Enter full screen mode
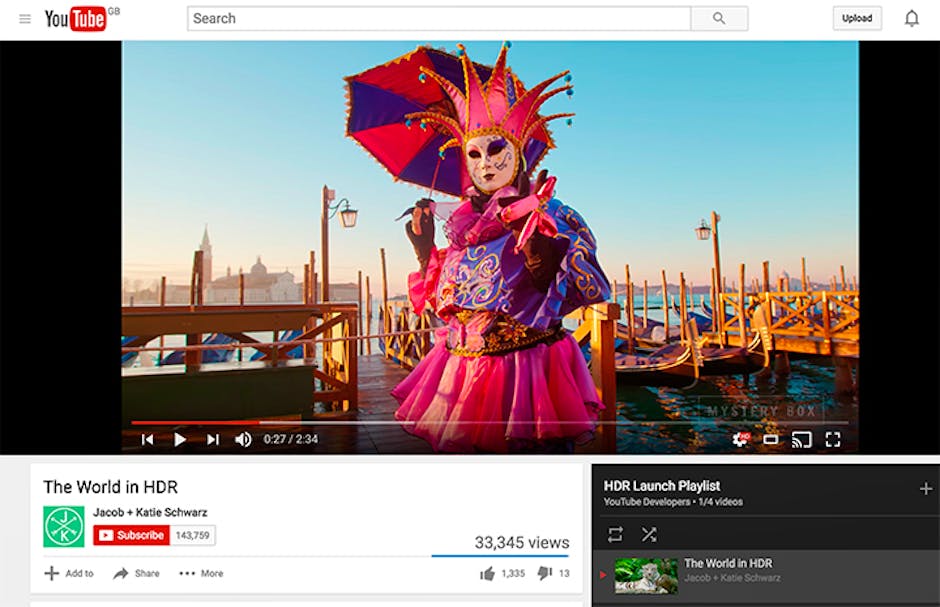940x607 pixels. [832, 439]
